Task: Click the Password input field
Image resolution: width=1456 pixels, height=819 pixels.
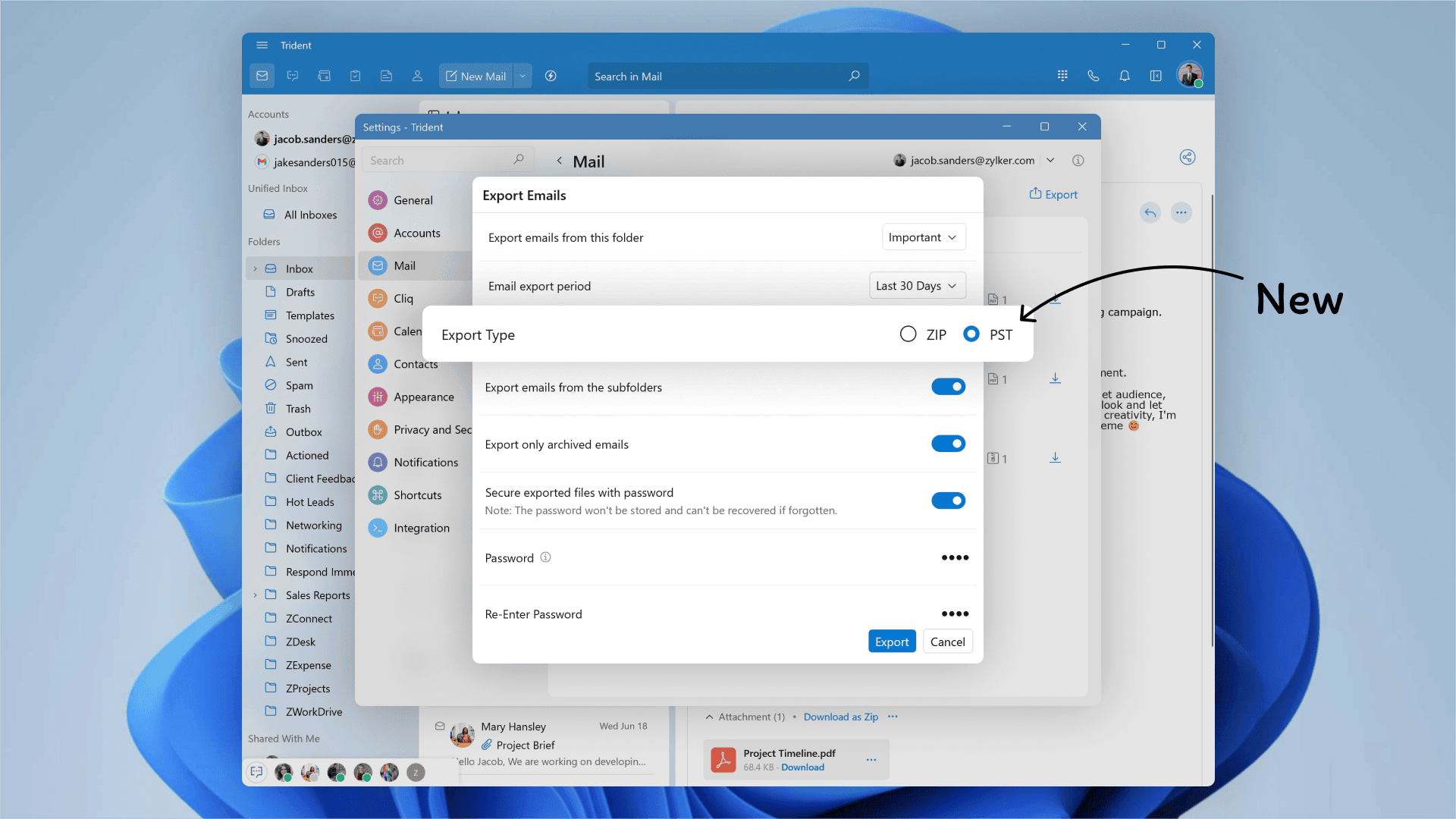Action: point(955,557)
